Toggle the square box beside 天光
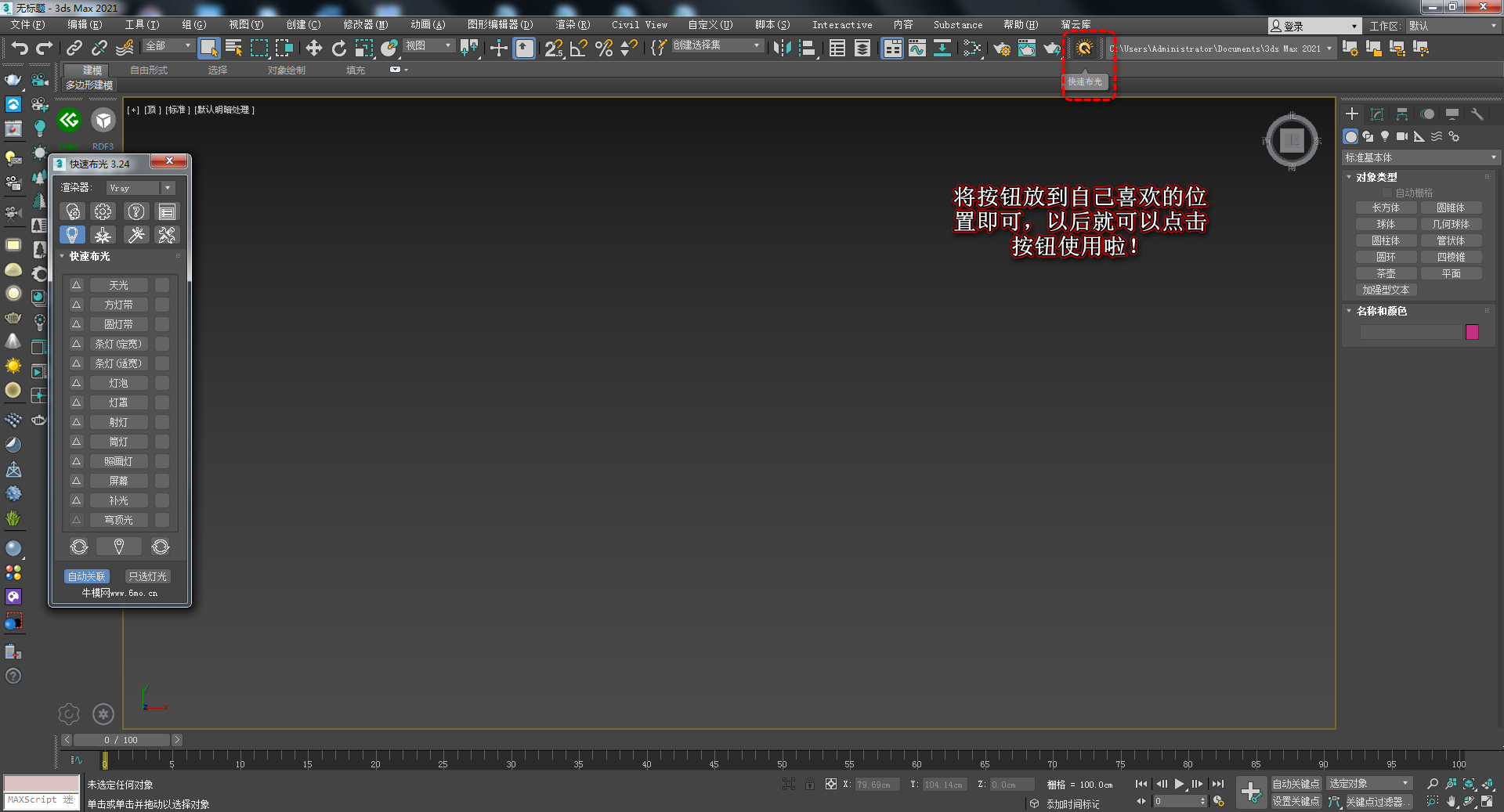This screenshot has width=1504, height=812. [162, 285]
